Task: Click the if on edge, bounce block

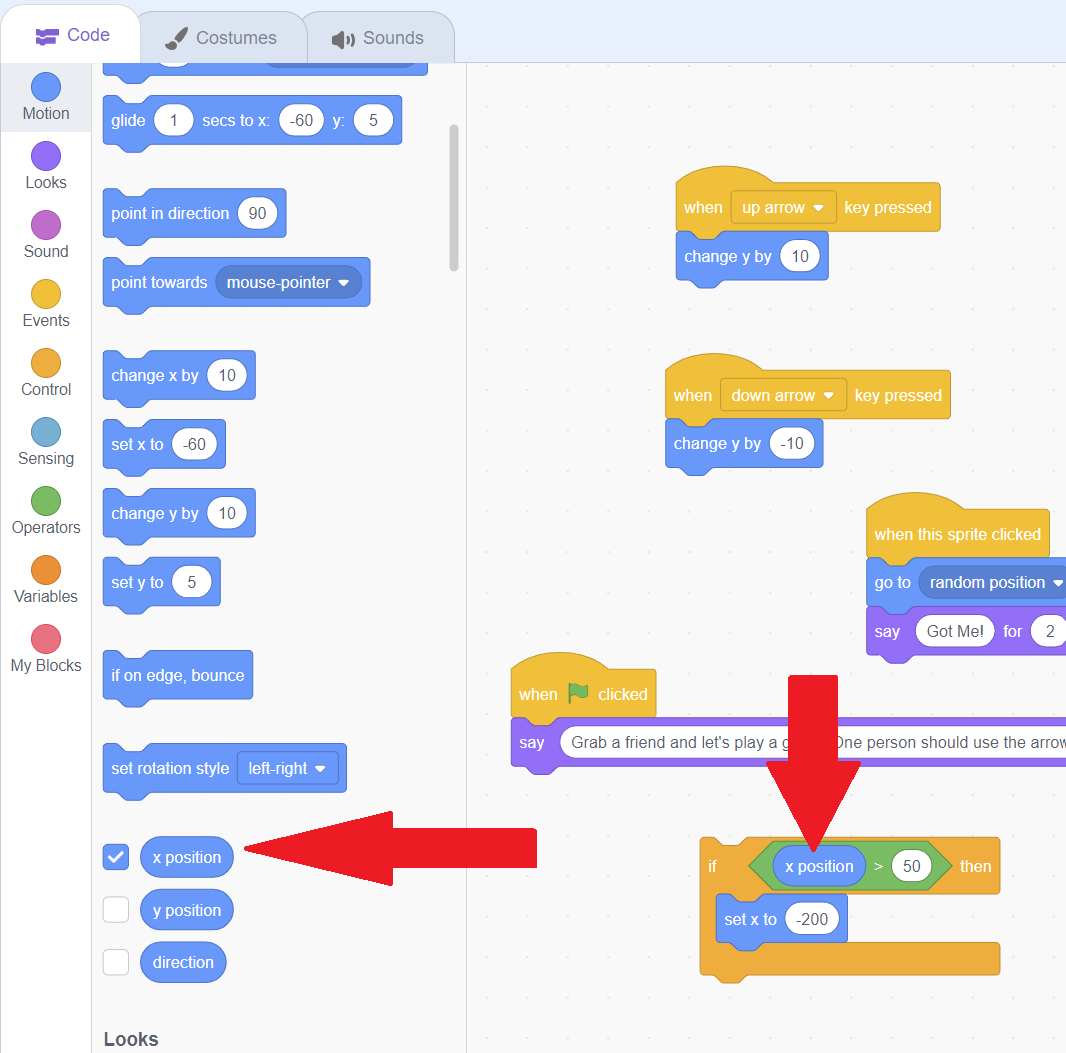Action: click(177, 676)
